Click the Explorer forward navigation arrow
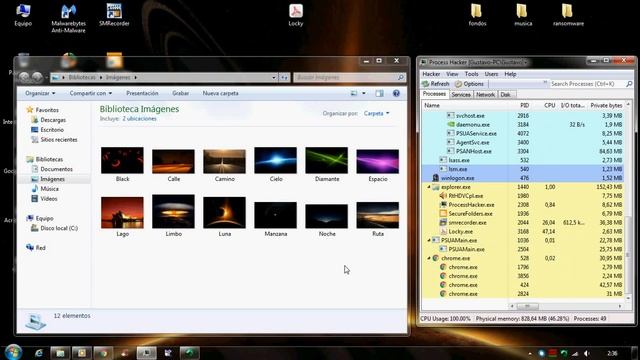Image resolution: width=640 pixels, height=360 pixels. click(x=37, y=77)
